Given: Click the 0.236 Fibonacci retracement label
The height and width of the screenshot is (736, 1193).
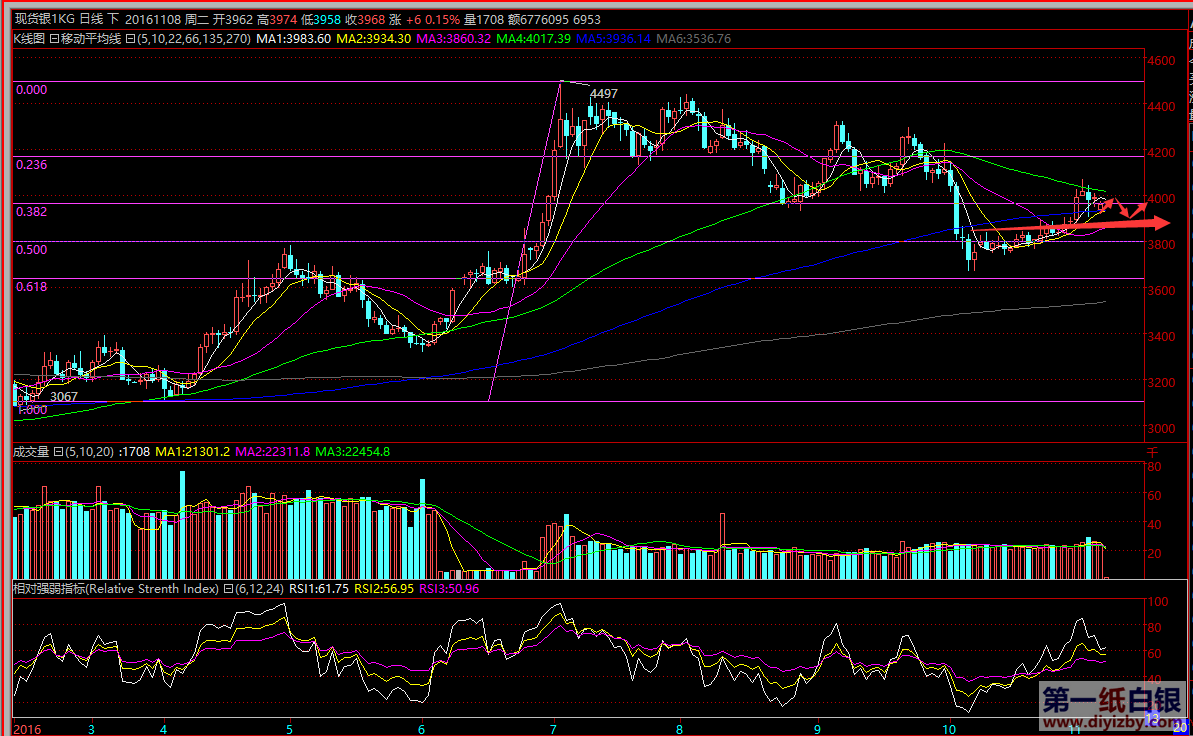Looking at the screenshot, I should click(32, 164).
